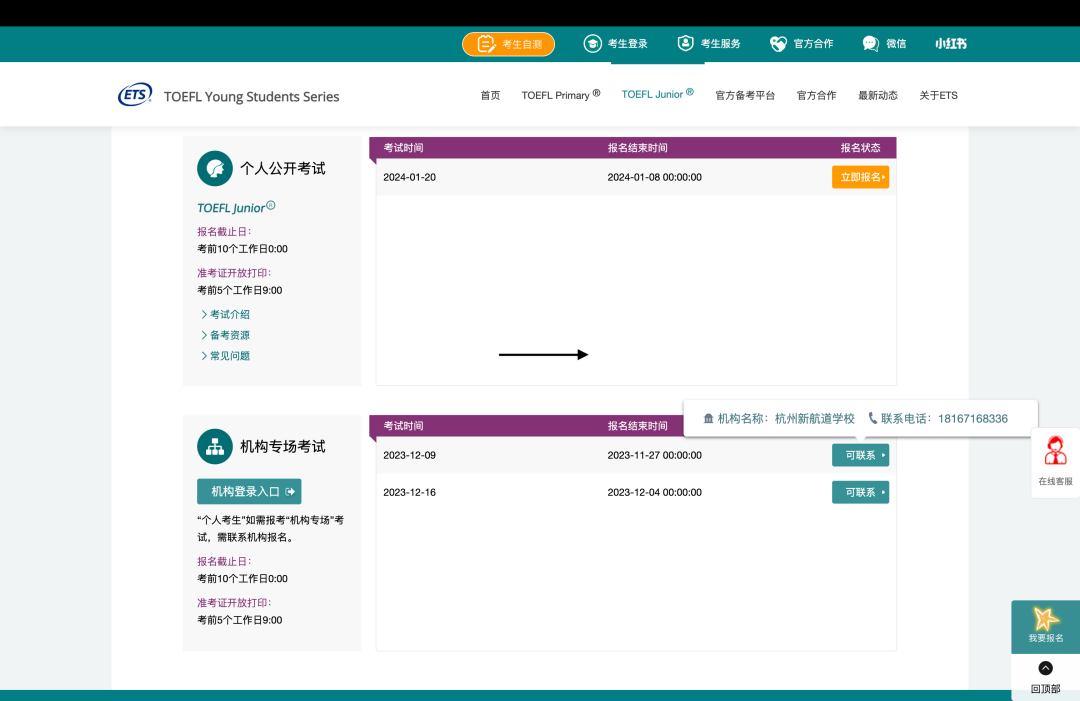Open 关于ETS navigation item
The height and width of the screenshot is (701, 1080).
[938, 95]
